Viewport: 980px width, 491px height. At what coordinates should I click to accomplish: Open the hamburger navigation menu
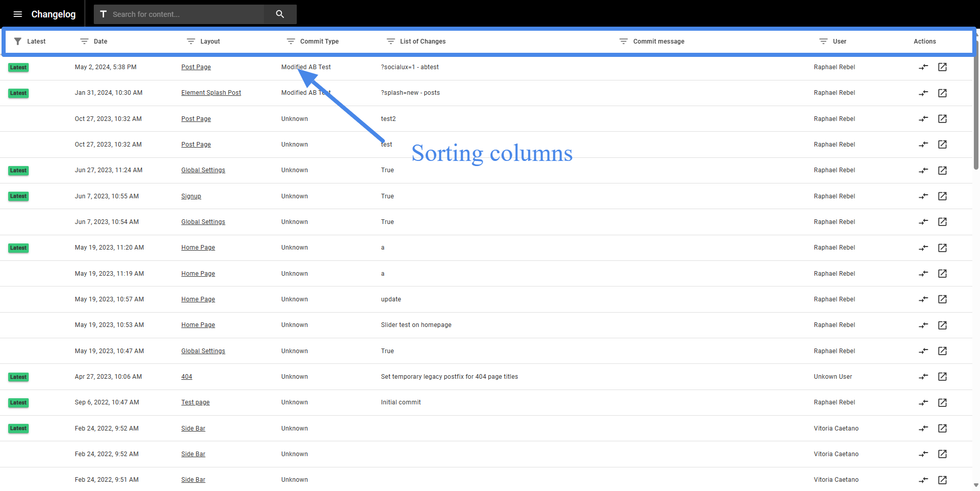pos(17,14)
